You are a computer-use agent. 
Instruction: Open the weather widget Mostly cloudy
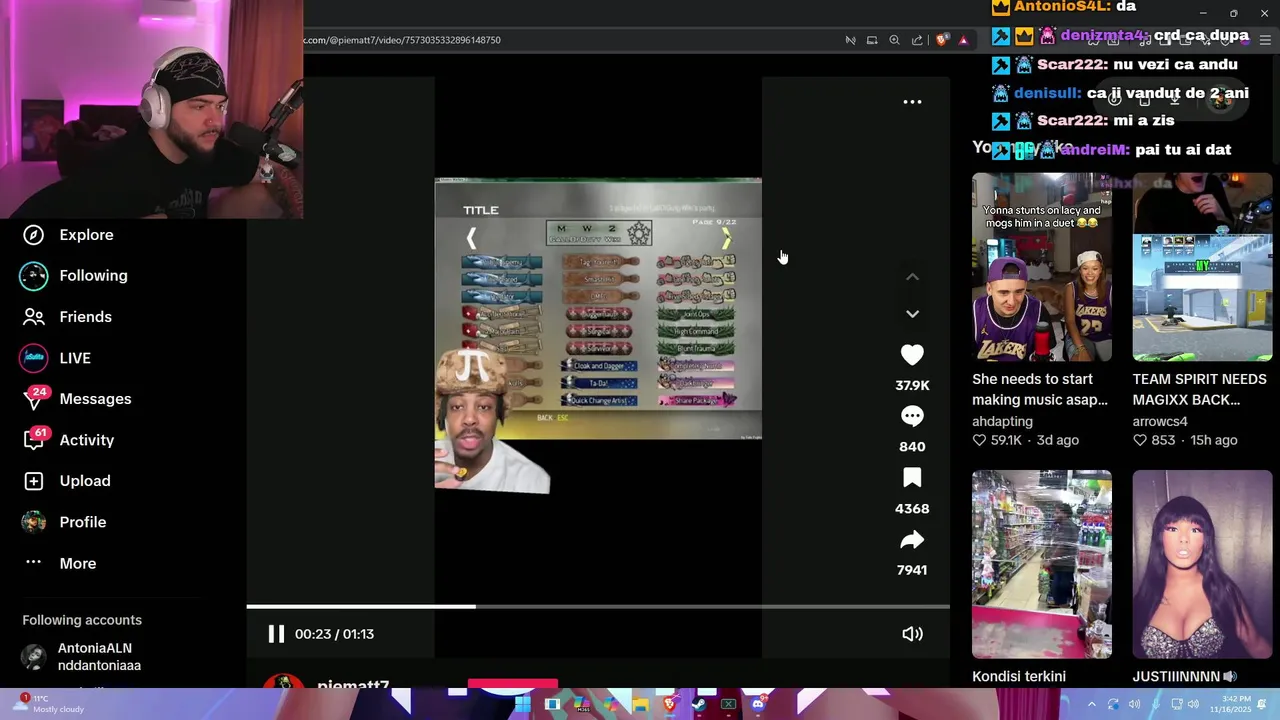46,704
